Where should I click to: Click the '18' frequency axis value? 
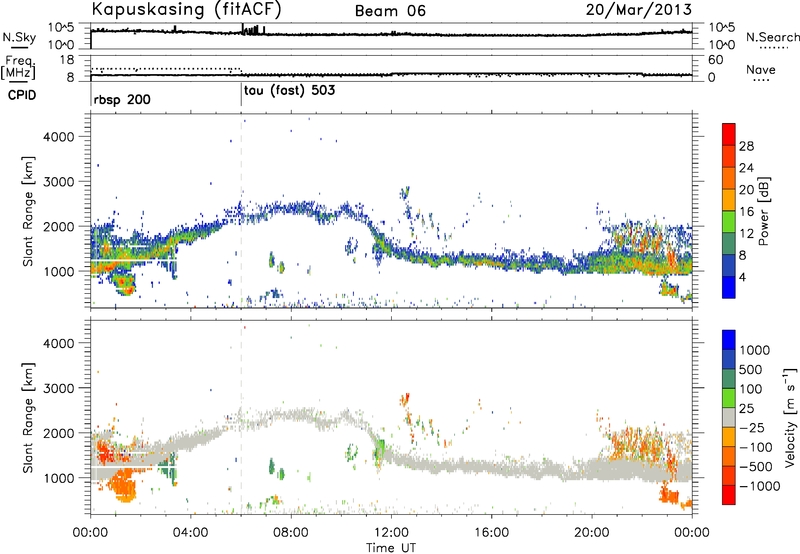pos(67,59)
